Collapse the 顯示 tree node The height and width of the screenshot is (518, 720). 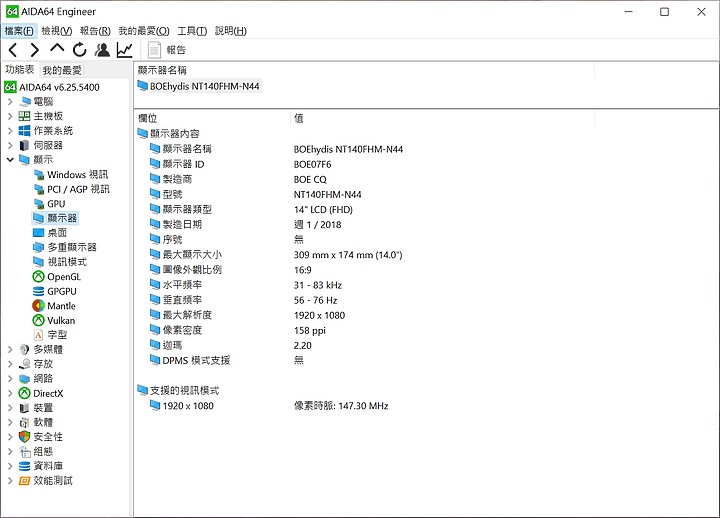click(10, 160)
